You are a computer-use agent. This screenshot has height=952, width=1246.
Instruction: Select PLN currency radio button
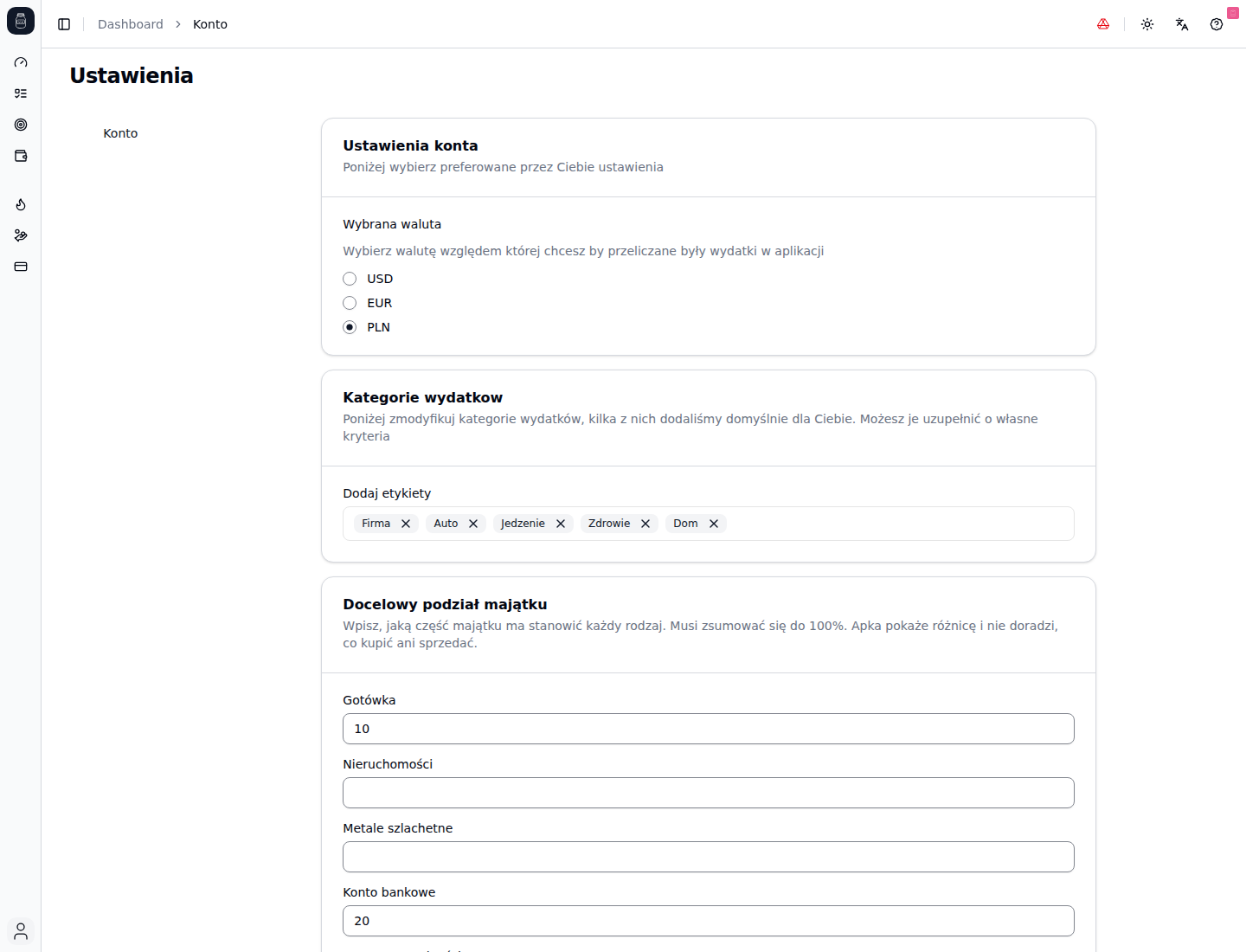350,327
